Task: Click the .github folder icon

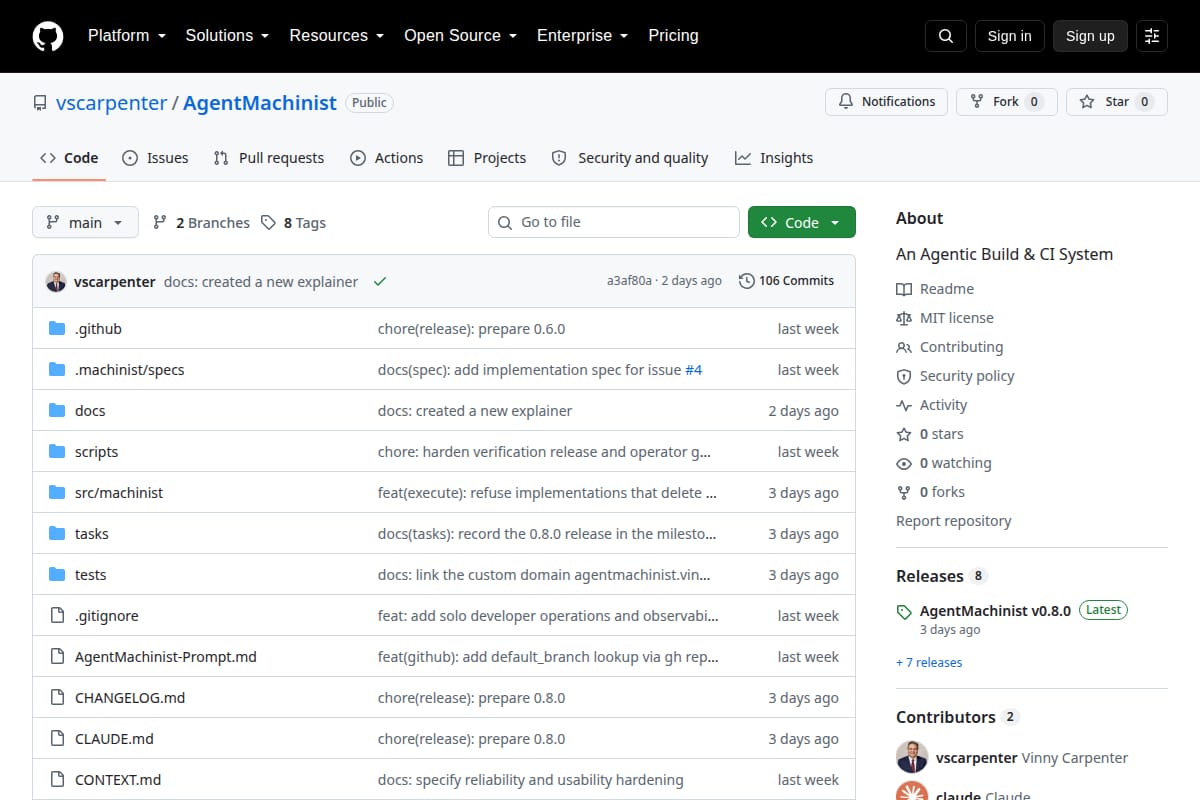Action: [x=57, y=329]
